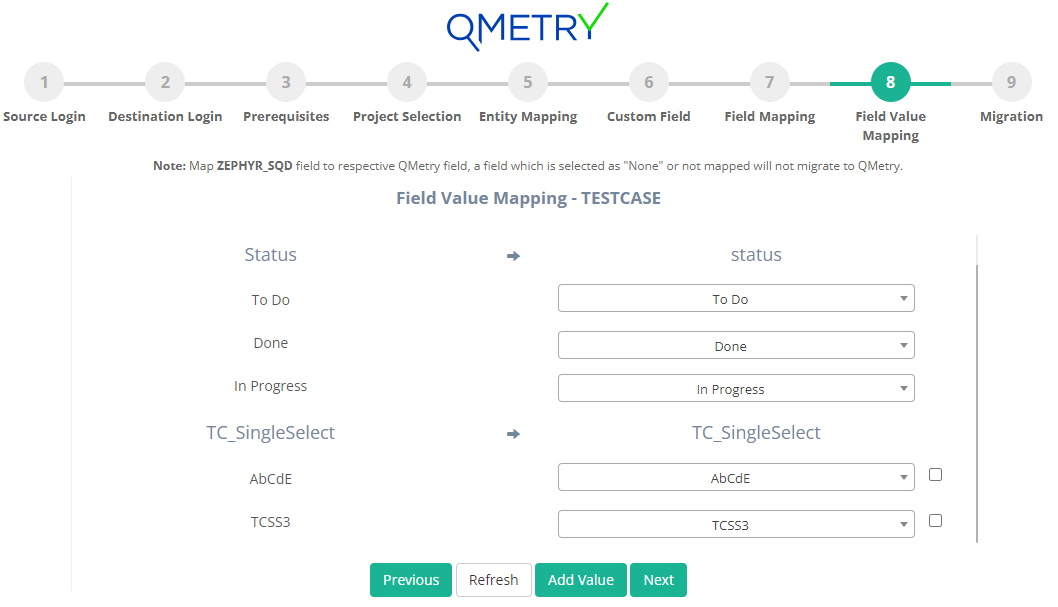This screenshot has width=1058, height=607.
Task: Click the Add Value button
Action: (x=581, y=580)
